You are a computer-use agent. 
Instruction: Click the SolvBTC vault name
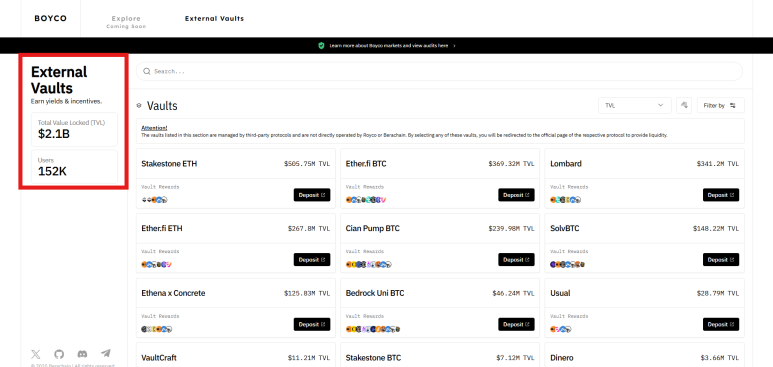pos(565,228)
